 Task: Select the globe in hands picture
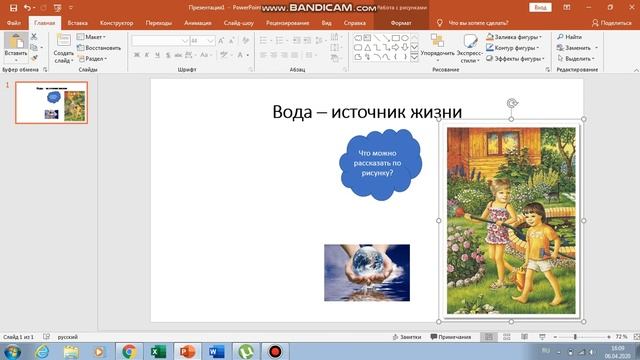pyautogui.click(x=367, y=273)
